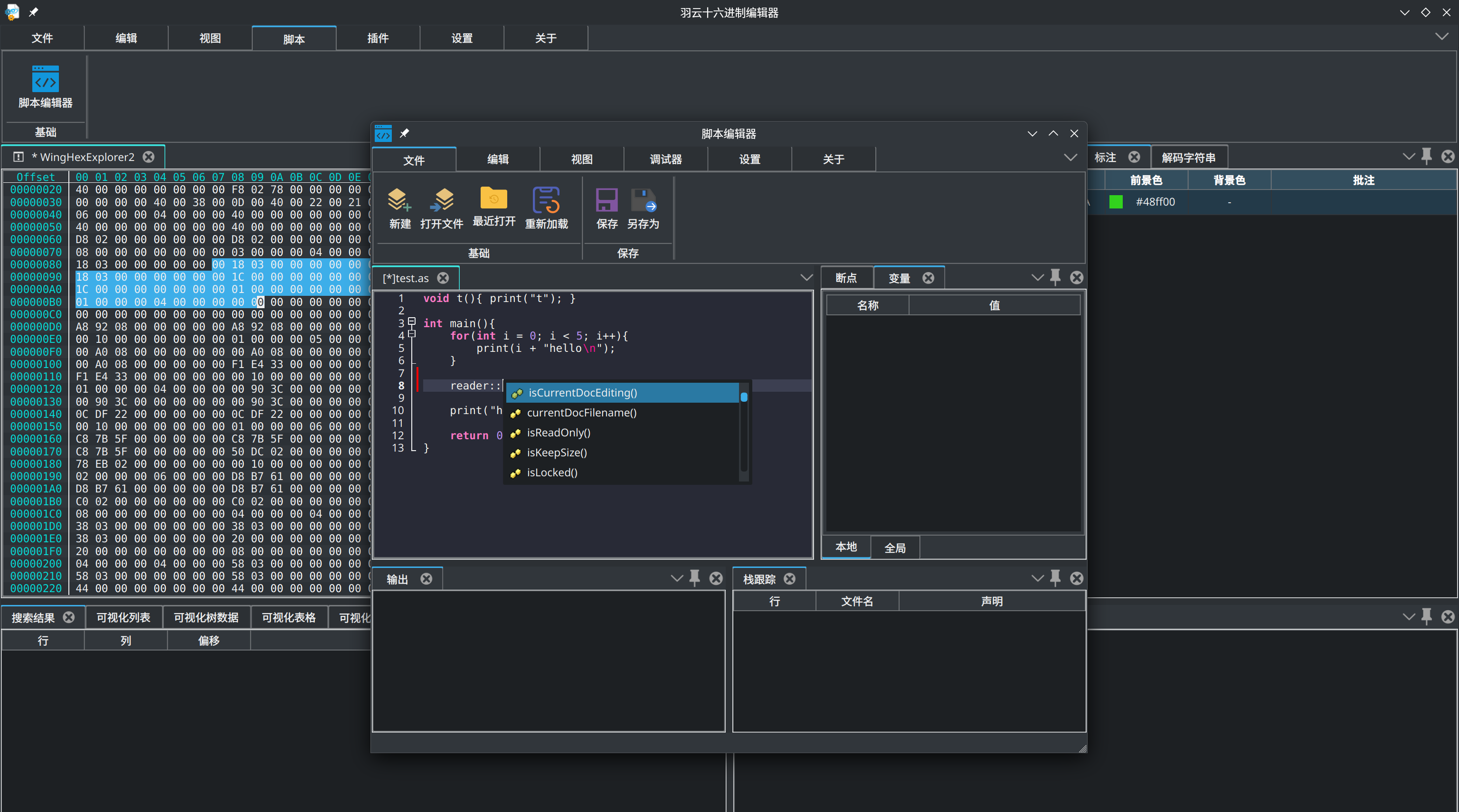
Task: Click the 重新加载 reload icon
Action: click(547, 208)
